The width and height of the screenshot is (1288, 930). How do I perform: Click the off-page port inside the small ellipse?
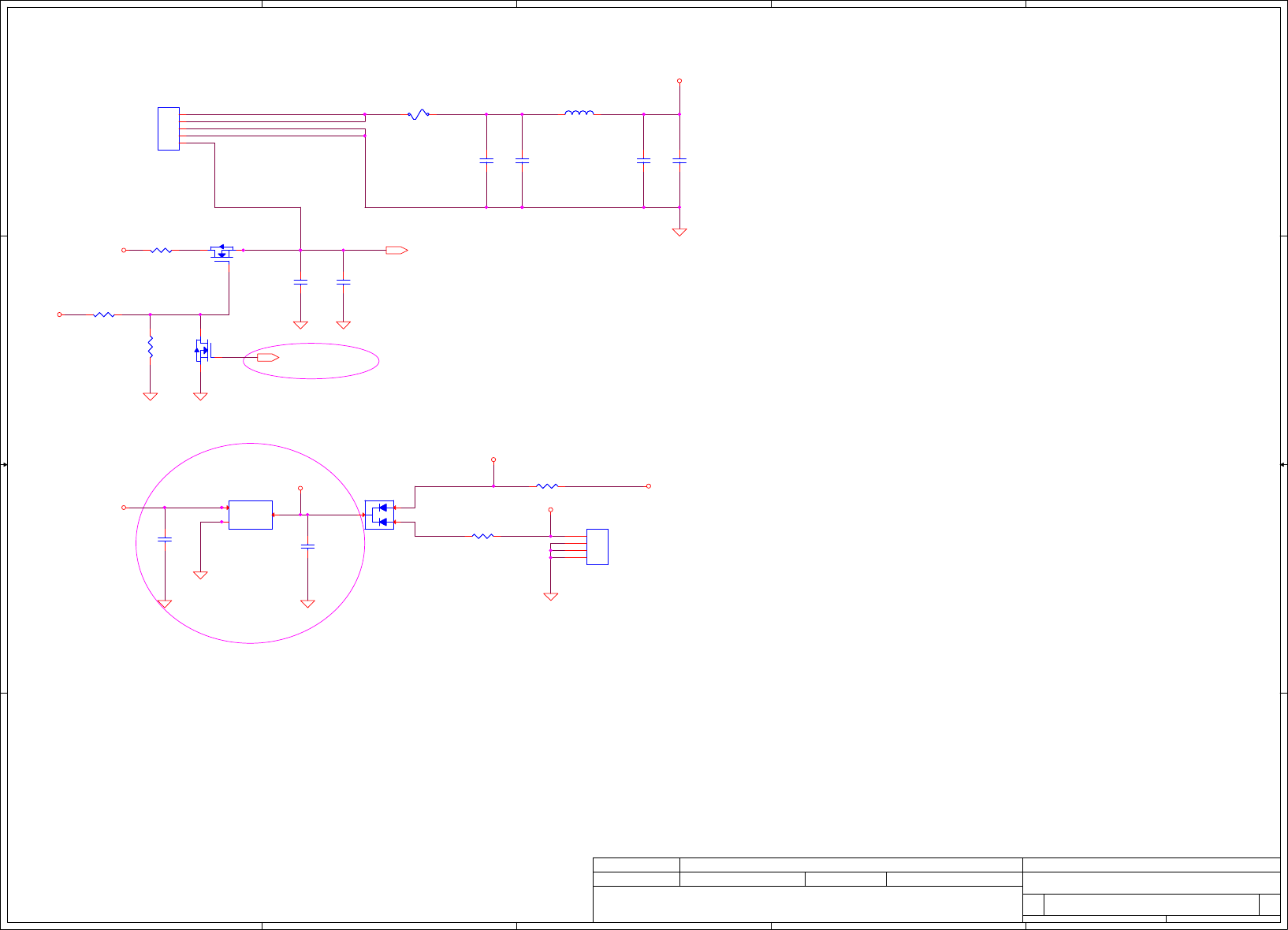pos(268,358)
